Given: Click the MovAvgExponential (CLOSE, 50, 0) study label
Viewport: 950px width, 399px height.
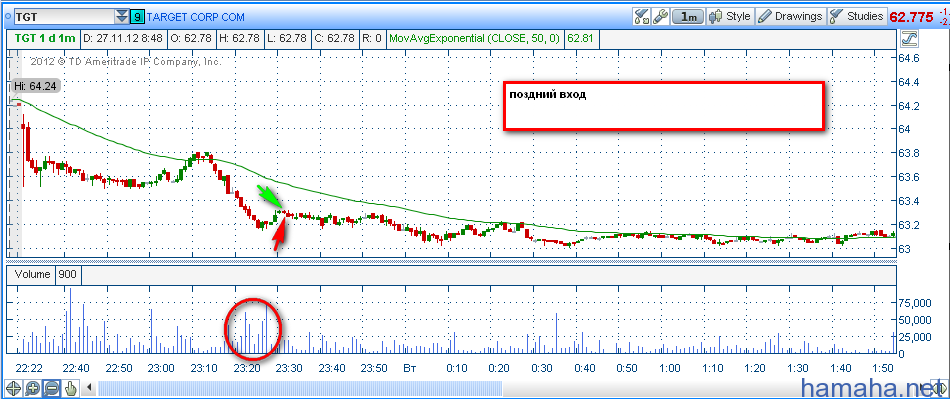Looking at the screenshot, I should tap(474, 39).
